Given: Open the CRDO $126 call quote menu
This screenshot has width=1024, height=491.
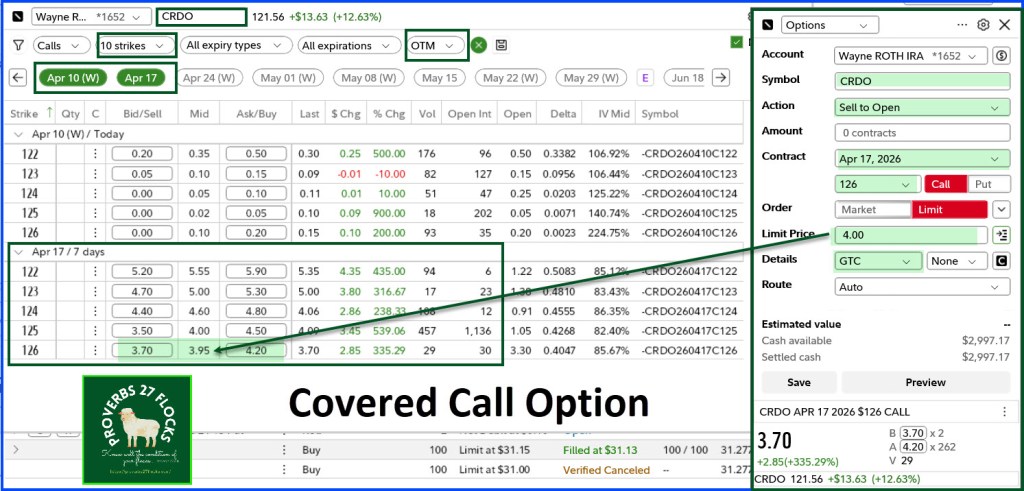Looking at the screenshot, I should [1003, 411].
